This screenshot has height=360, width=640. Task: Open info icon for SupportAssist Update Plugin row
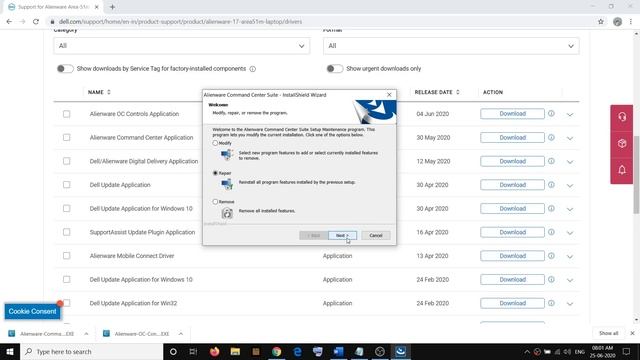[551, 232]
